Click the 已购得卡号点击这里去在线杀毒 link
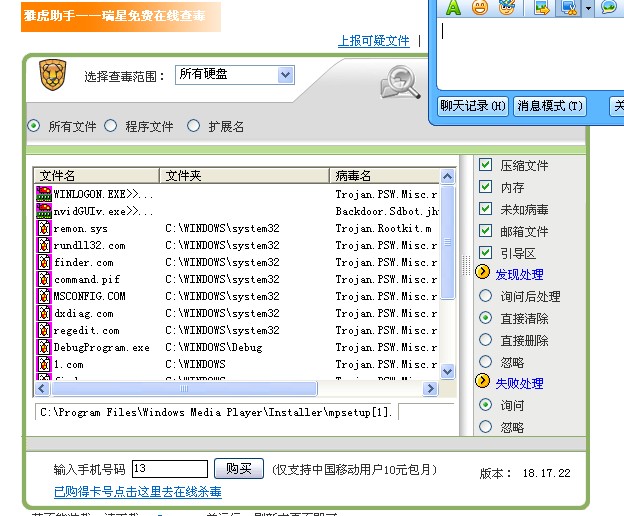The image size is (624, 516). (138, 492)
